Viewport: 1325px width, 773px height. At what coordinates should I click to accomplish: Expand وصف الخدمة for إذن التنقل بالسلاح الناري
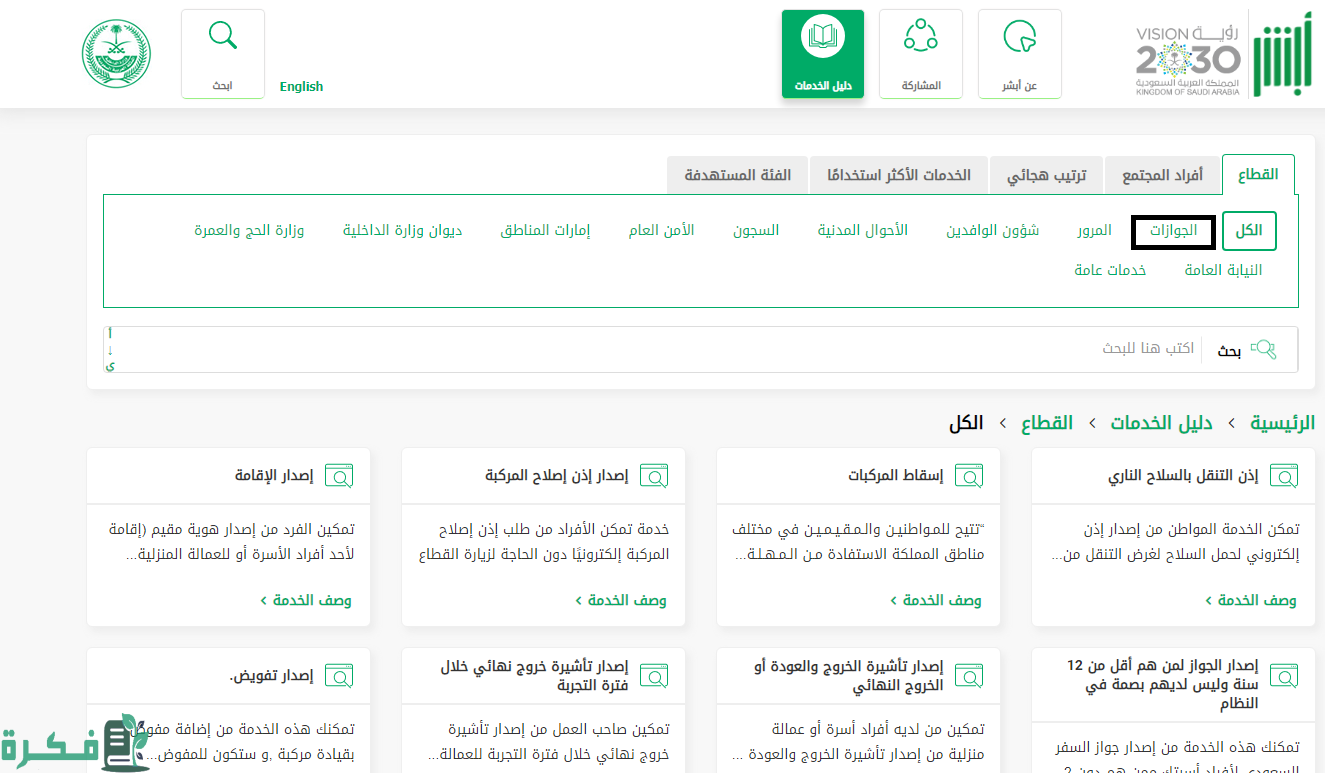pyautogui.click(x=1250, y=600)
